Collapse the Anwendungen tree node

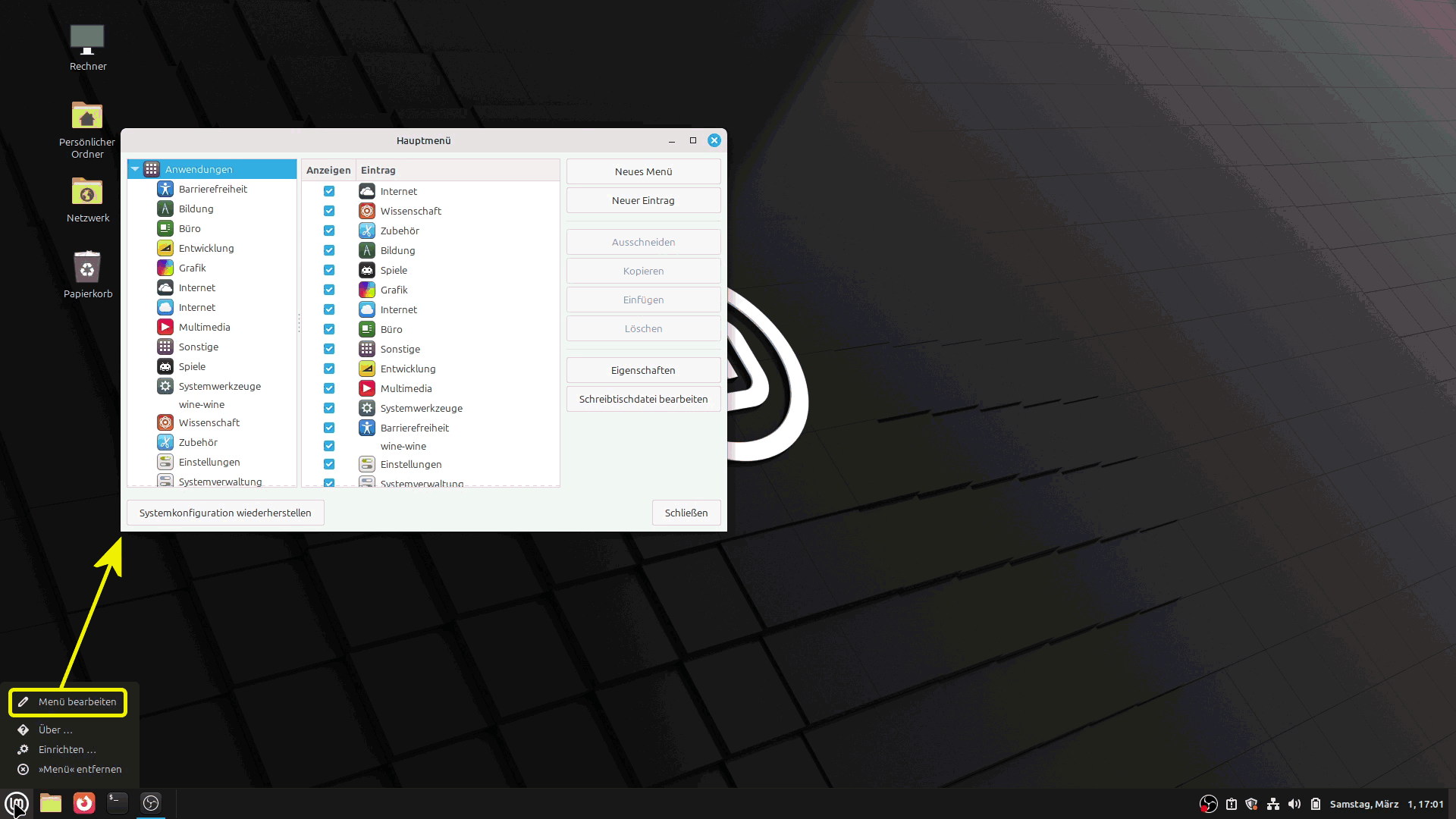click(x=135, y=169)
